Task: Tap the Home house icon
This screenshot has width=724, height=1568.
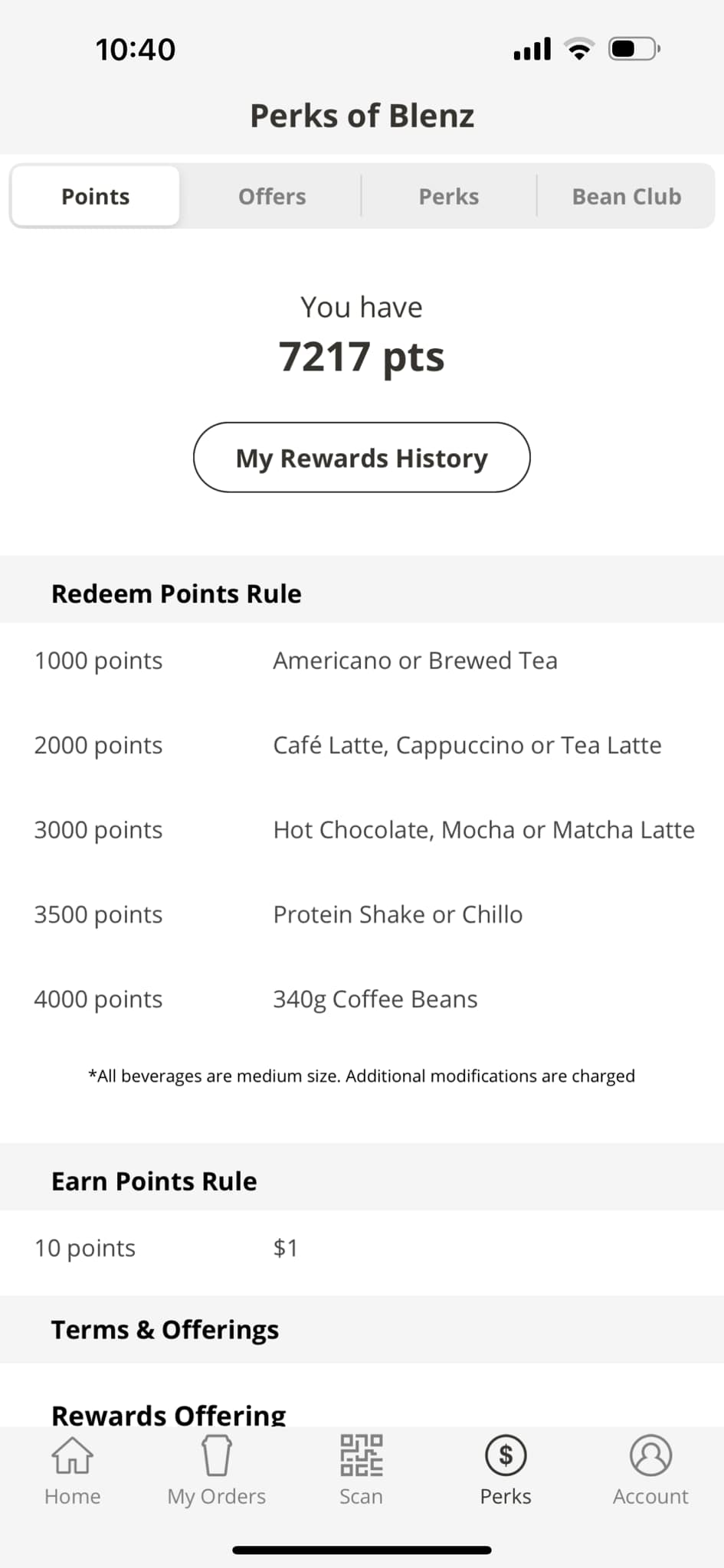Action: pos(72,1455)
